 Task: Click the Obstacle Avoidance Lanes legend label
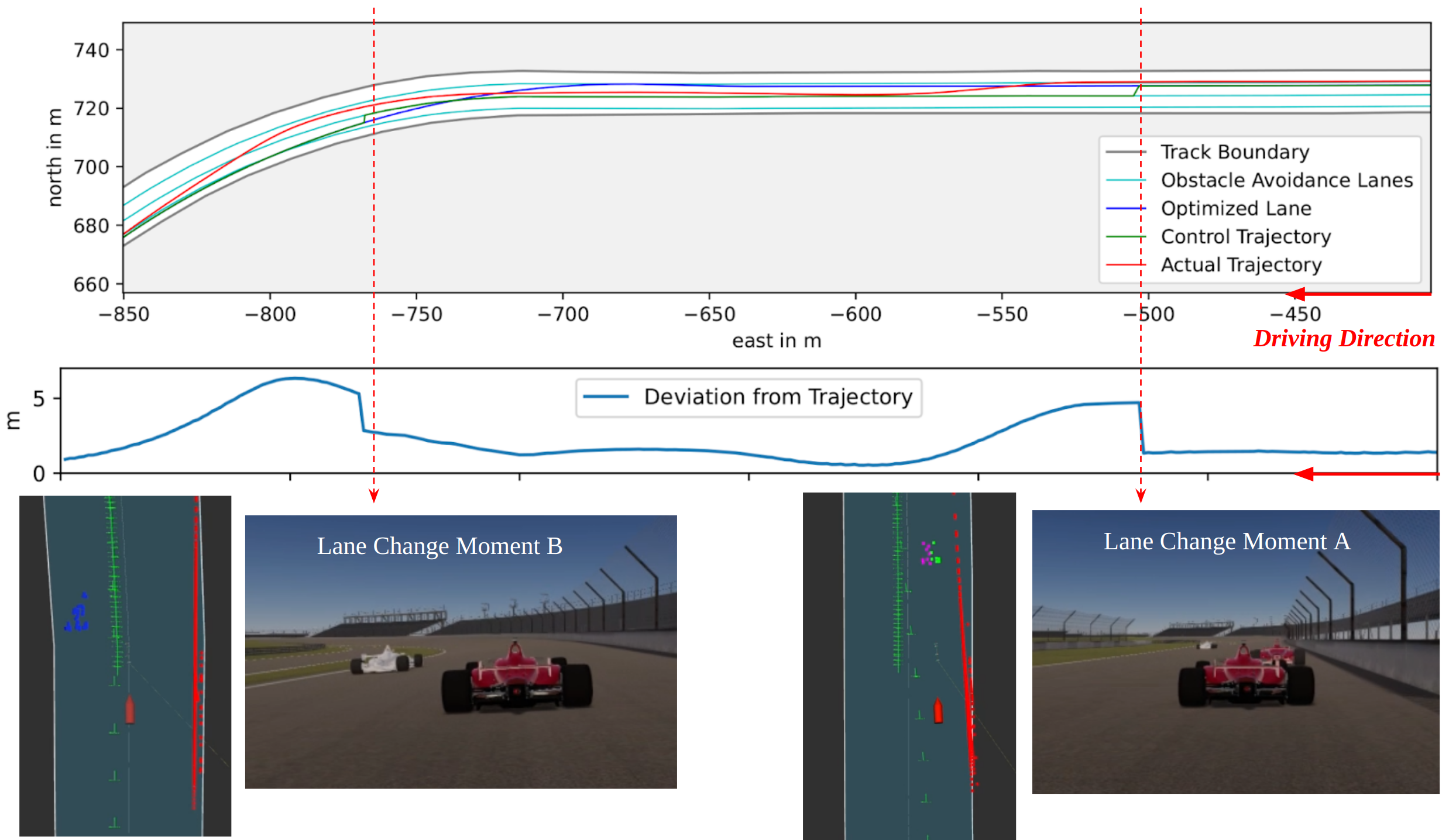click(x=1286, y=180)
